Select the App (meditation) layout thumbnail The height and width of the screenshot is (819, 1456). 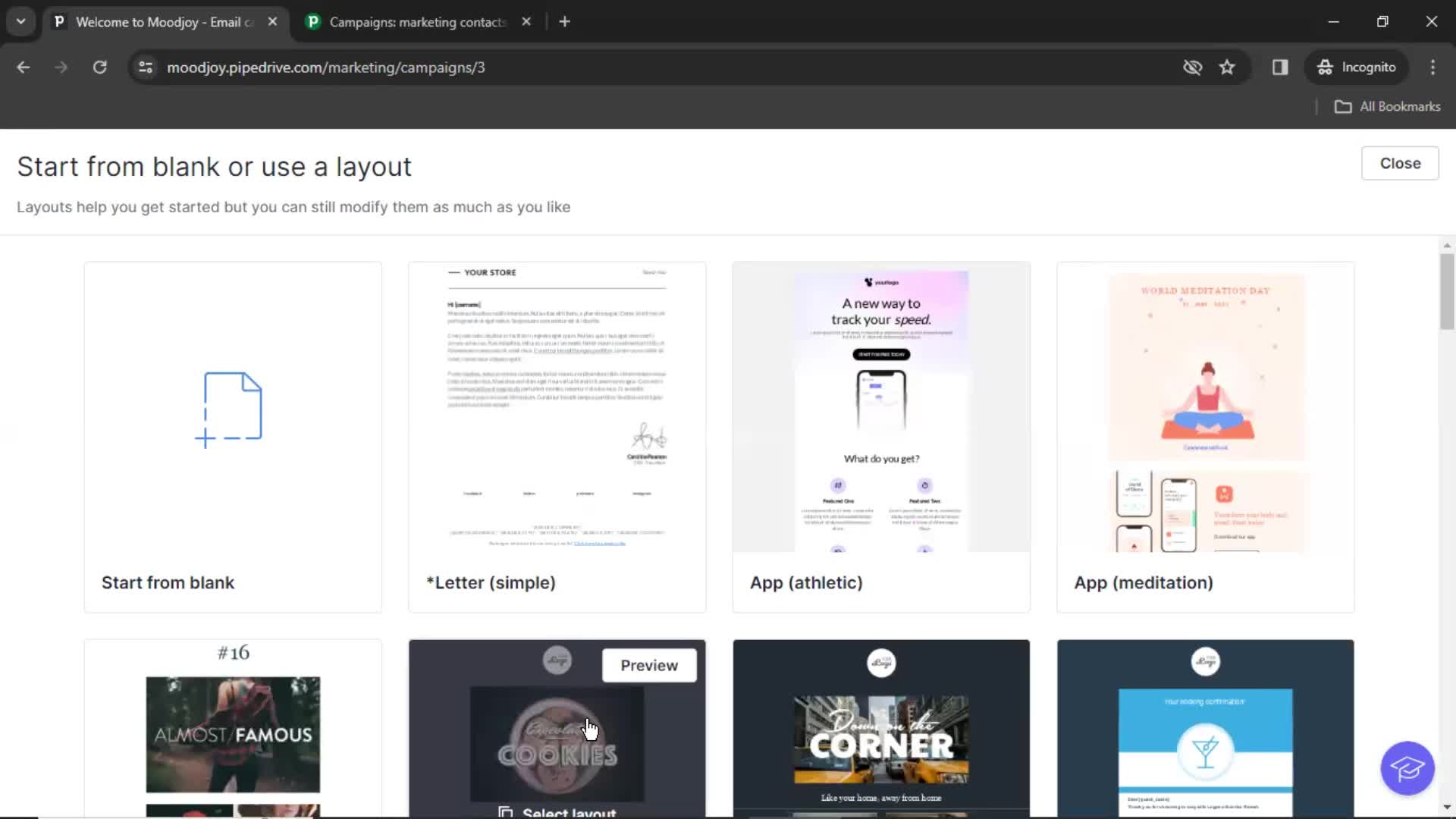1206,408
